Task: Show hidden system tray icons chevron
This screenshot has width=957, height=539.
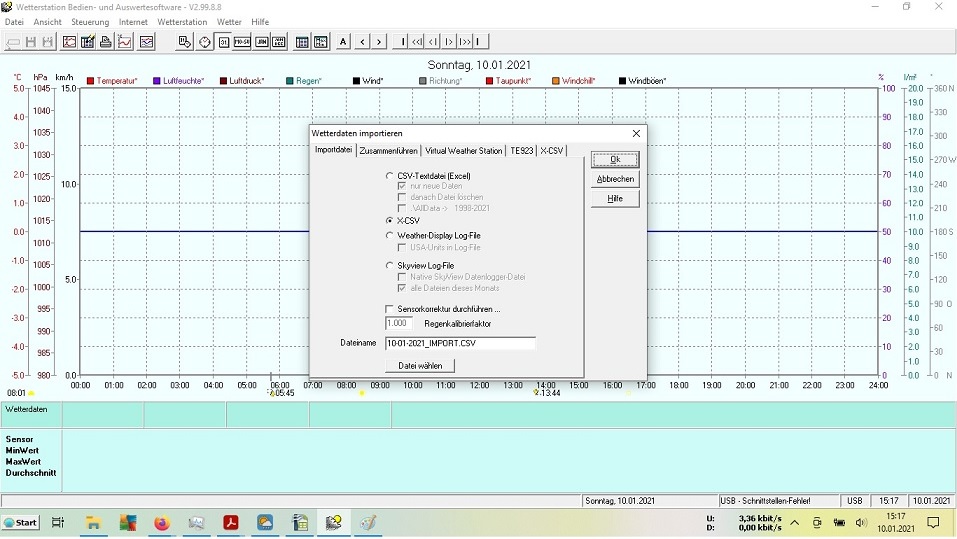Action: click(x=794, y=522)
